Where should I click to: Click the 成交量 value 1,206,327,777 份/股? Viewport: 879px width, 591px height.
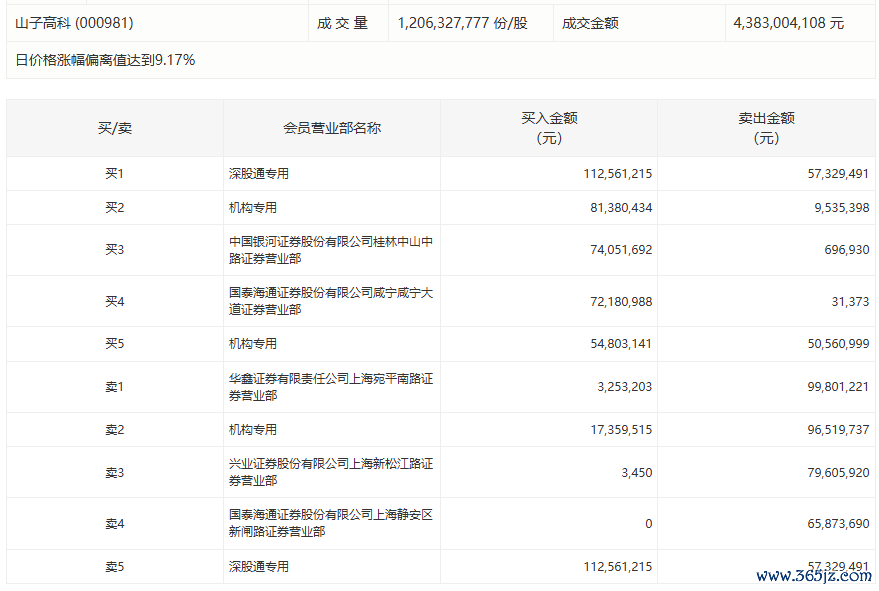click(462, 22)
